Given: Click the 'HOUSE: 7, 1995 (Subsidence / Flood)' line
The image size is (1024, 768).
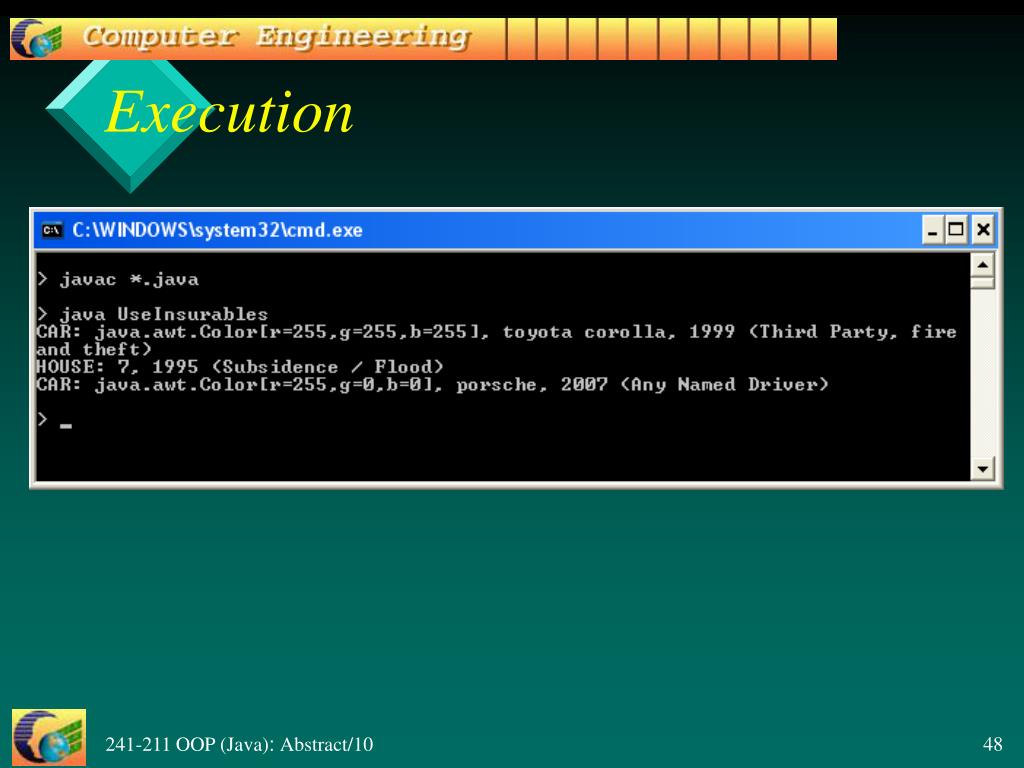Looking at the screenshot, I should click(240, 366).
